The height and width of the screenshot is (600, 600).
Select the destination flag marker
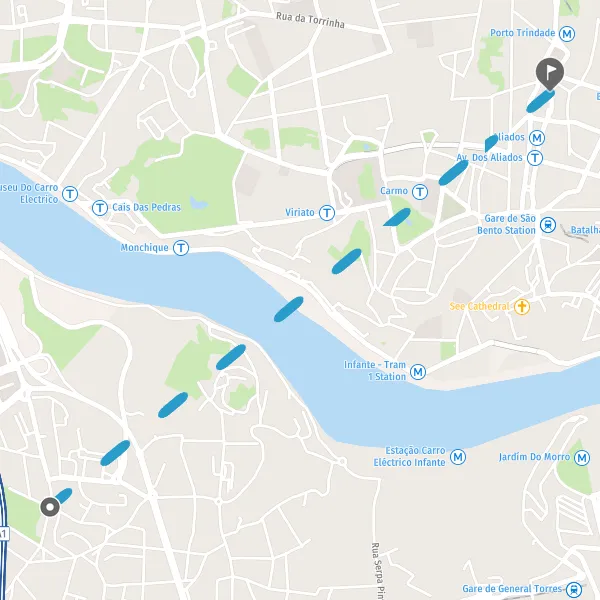549,74
